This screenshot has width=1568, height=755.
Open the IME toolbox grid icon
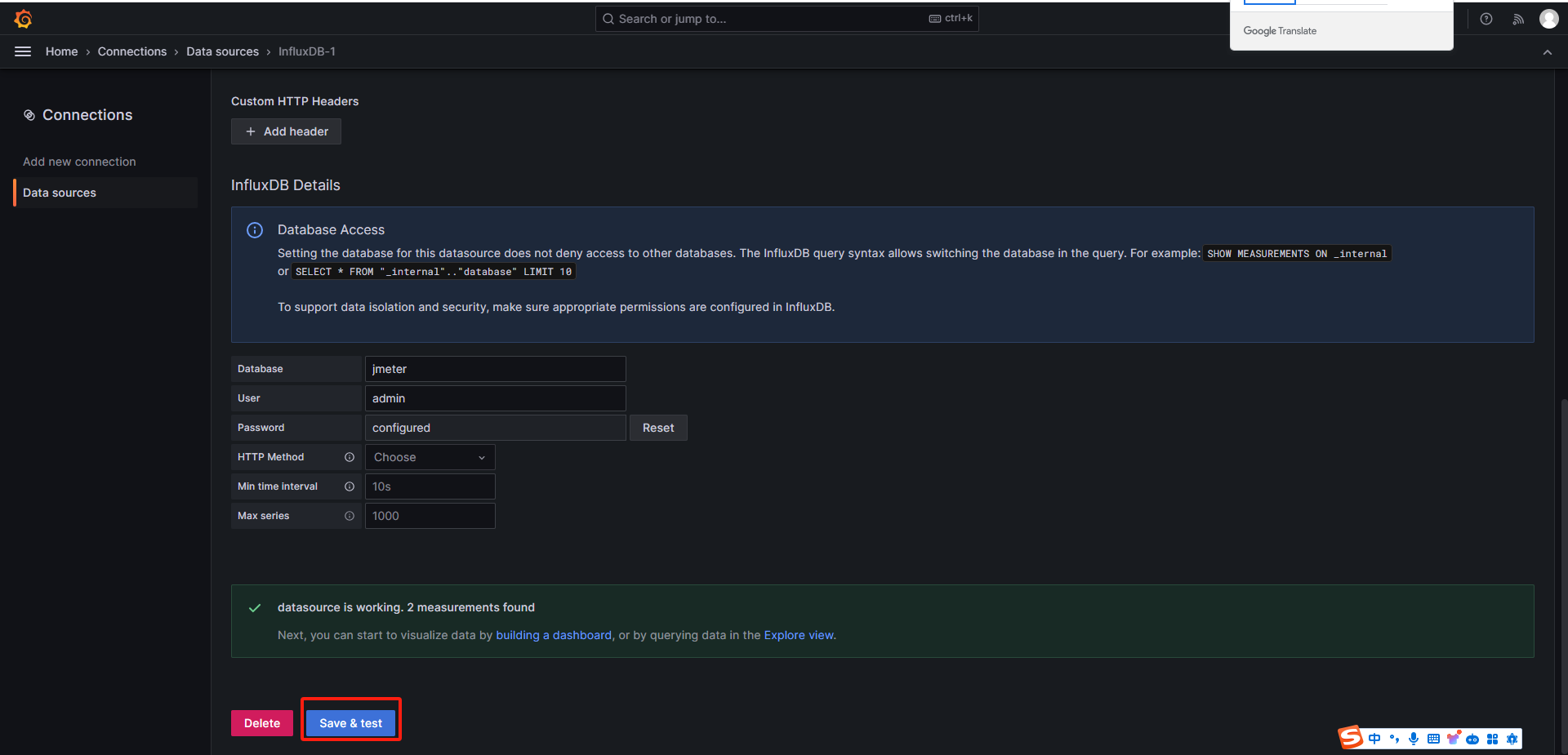(x=1492, y=739)
